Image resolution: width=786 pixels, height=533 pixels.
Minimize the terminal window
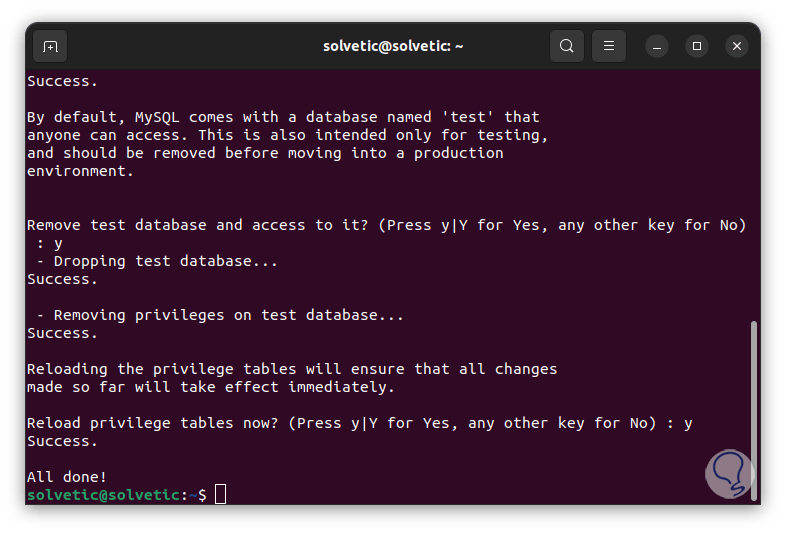click(657, 46)
